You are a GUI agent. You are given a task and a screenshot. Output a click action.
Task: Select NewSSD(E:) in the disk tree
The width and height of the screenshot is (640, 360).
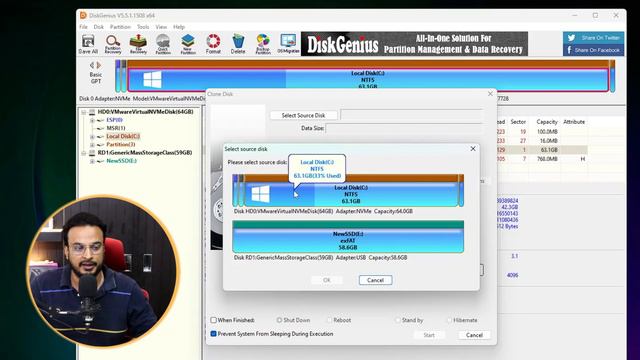click(121, 161)
